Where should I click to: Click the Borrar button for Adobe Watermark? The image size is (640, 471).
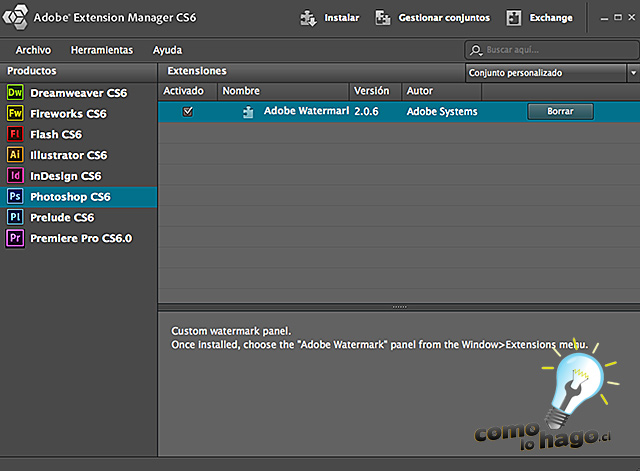click(560, 111)
